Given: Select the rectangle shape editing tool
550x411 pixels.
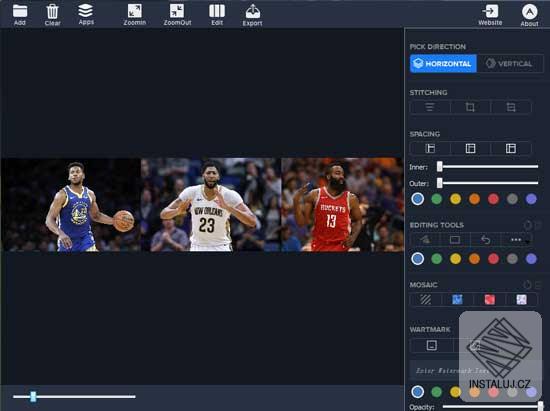Looking at the screenshot, I should click(455, 240).
